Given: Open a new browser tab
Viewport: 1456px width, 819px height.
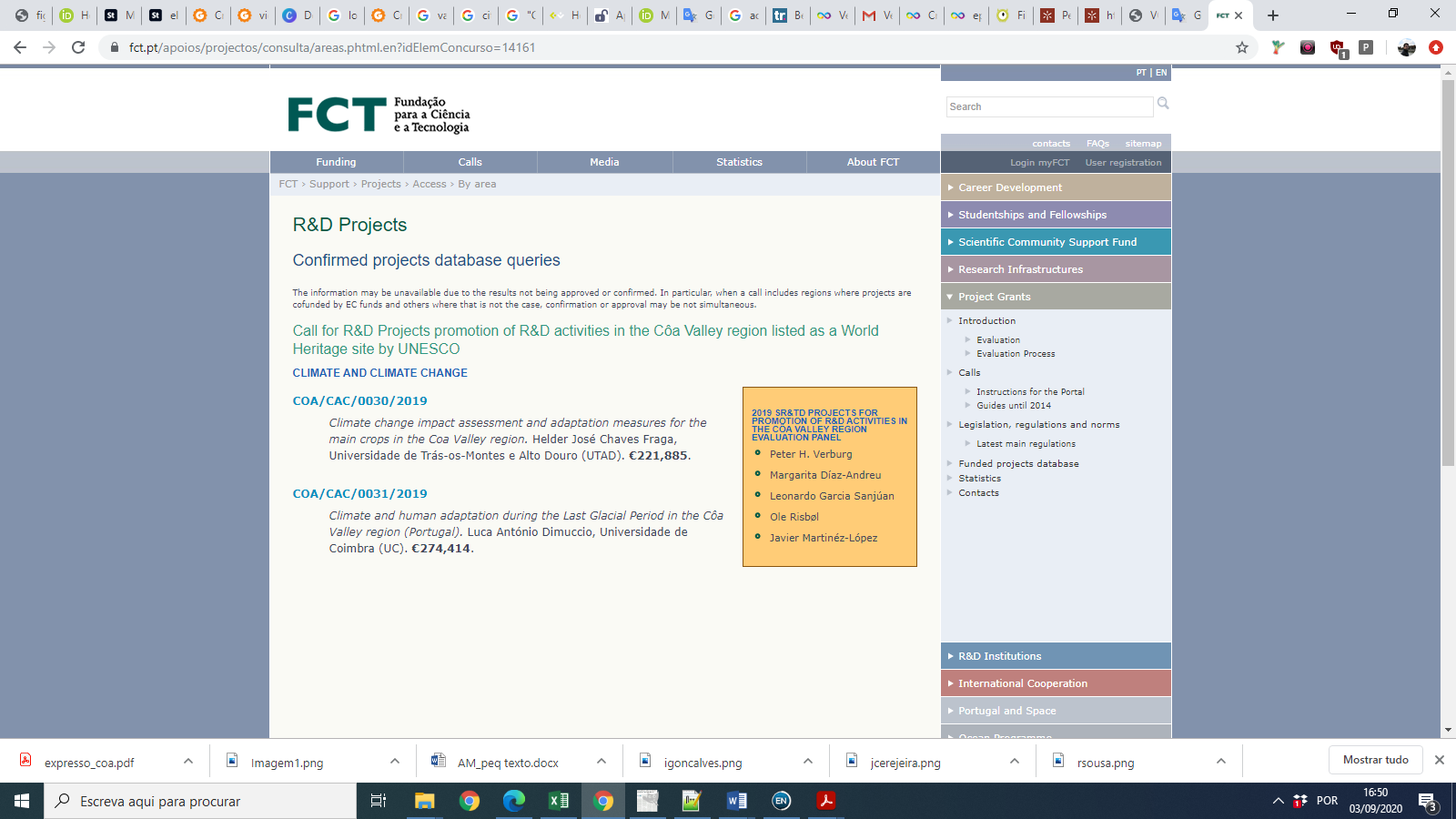Looking at the screenshot, I should tap(1273, 15).
